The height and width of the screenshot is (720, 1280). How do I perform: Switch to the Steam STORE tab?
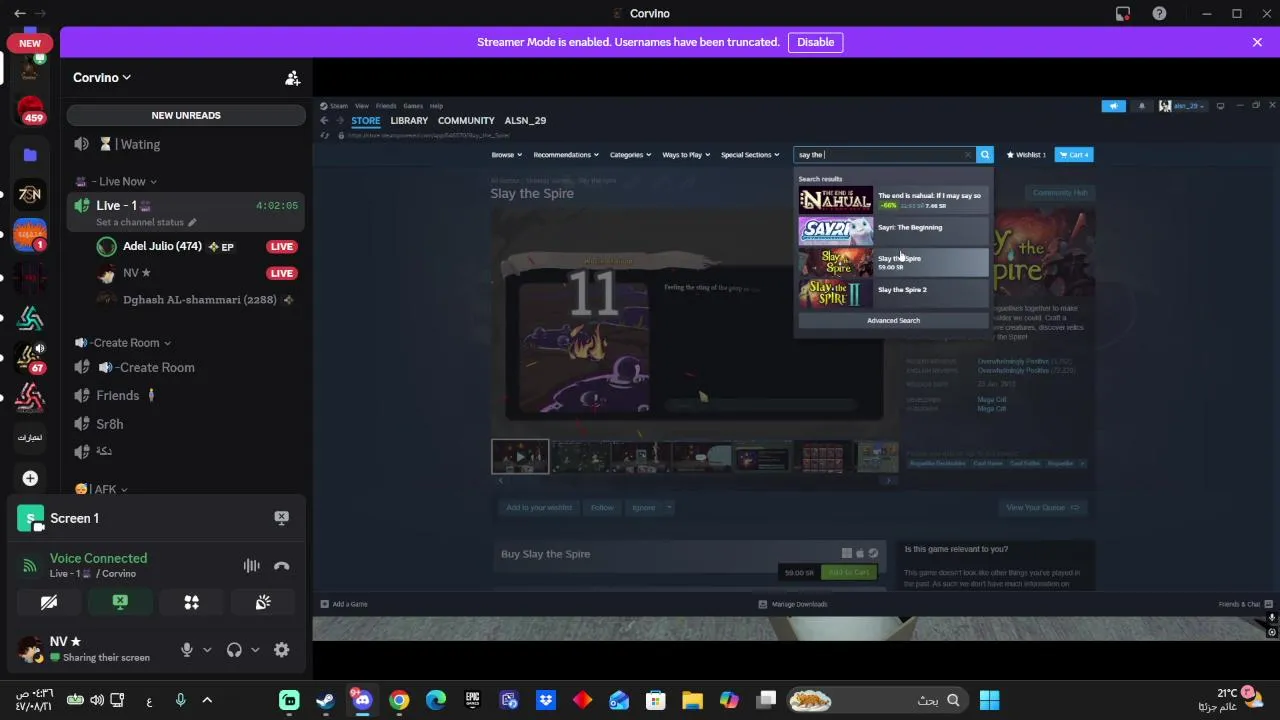coord(365,120)
